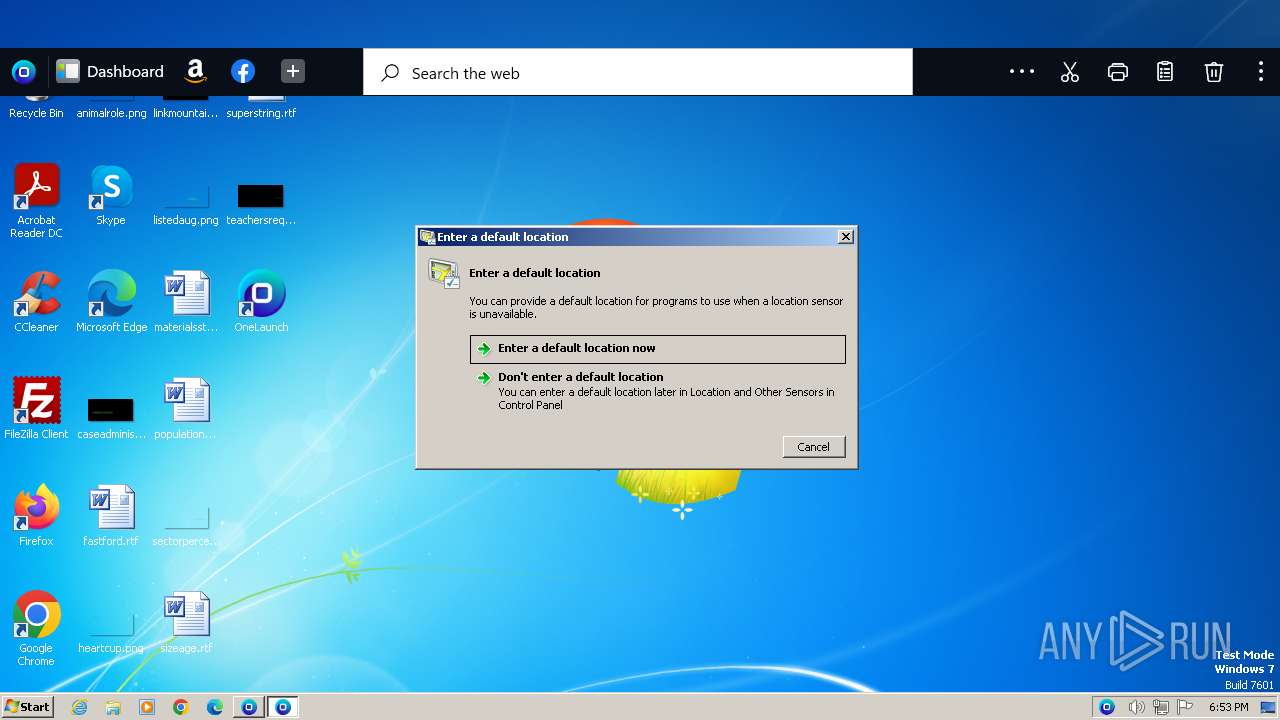Select the heartcup.png file icon
1280x720 pixels.
pyautogui.click(x=111, y=632)
